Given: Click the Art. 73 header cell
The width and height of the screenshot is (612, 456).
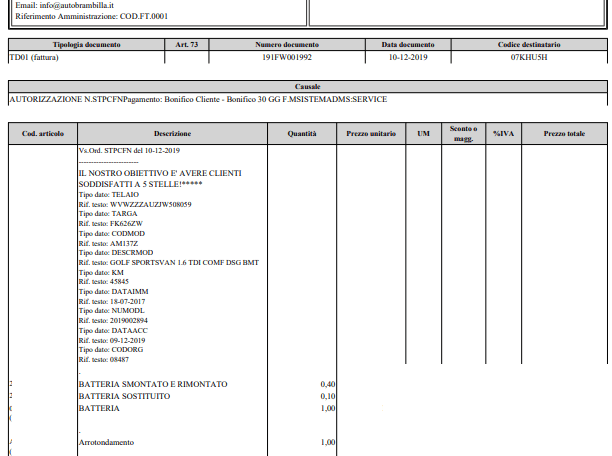Looking at the screenshot, I should (x=186, y=45).
